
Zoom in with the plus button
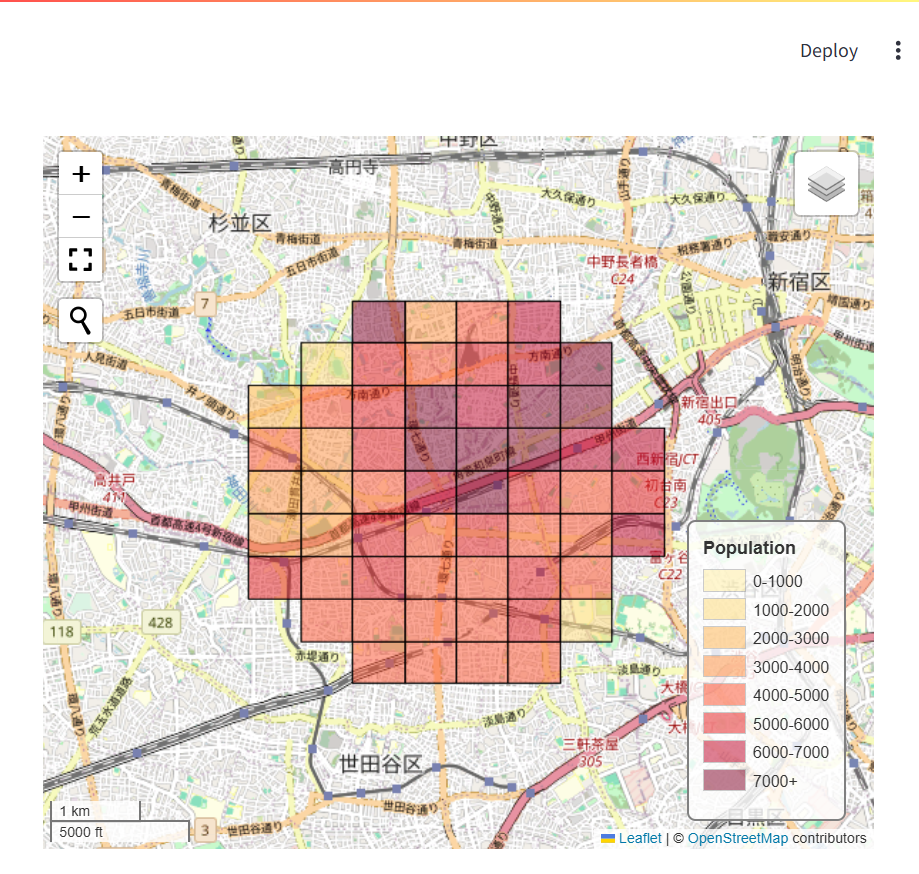pyautogui.click(x=81, y=174)
